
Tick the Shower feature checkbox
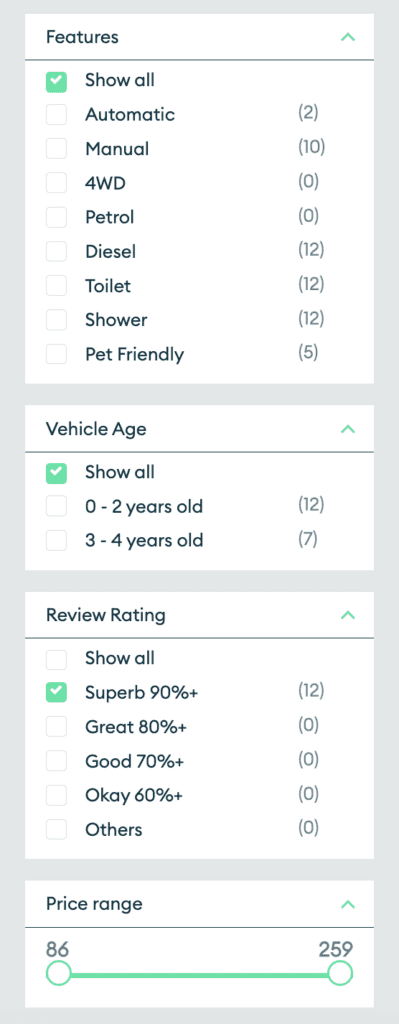coord(56,320)
